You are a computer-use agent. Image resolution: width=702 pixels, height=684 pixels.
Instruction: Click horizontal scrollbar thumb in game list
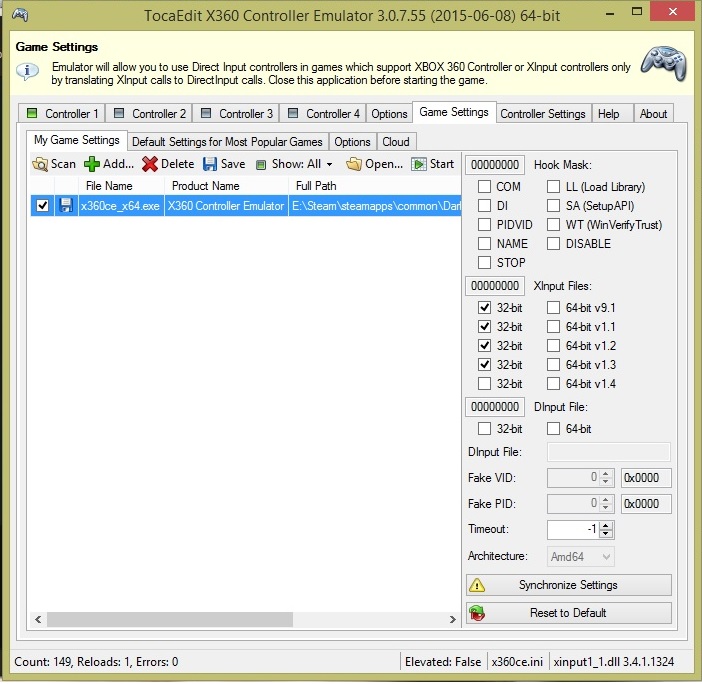coord(170,620)
